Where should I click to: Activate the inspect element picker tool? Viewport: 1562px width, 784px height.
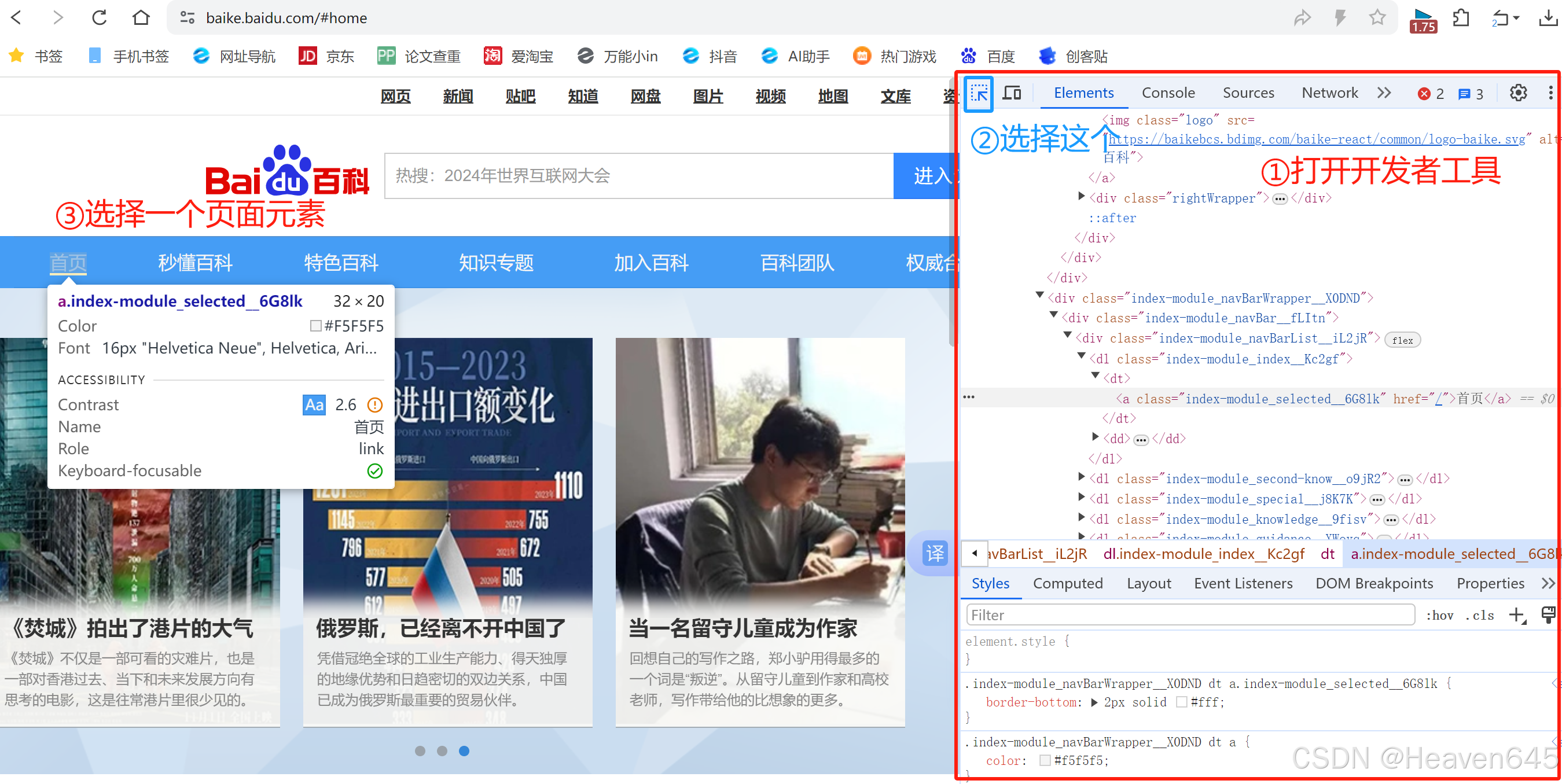click(x=978, y=93)
